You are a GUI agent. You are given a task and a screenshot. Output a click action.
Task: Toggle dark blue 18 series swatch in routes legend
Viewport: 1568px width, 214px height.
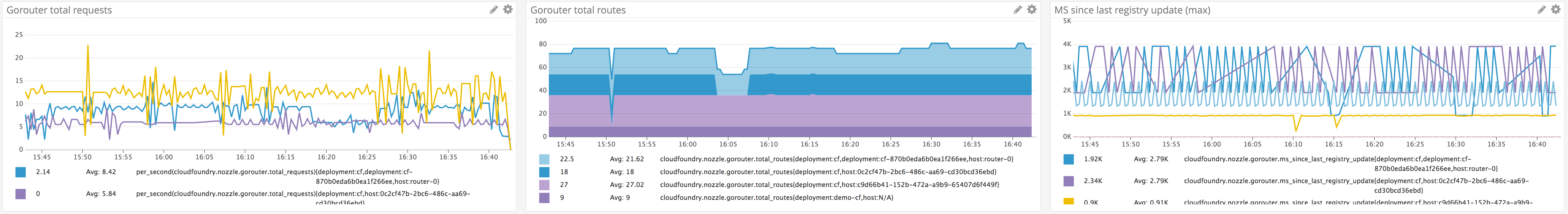[x=544, y=172]
